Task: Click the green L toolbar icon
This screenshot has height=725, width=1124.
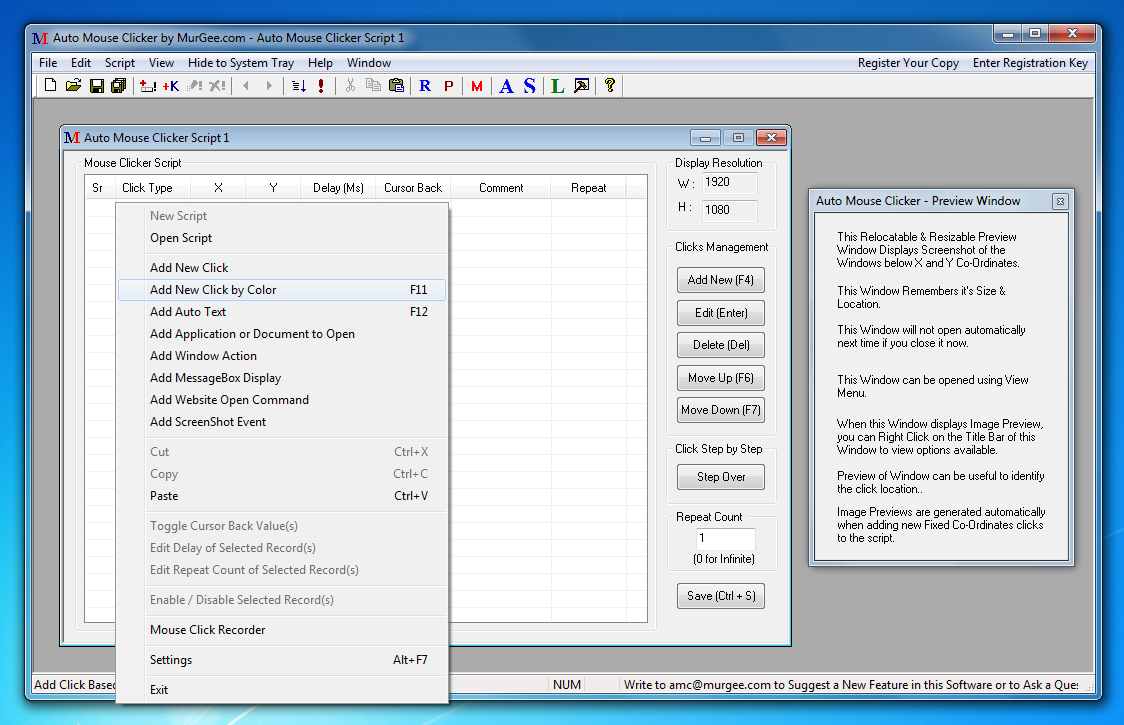Action: (558, 85)
